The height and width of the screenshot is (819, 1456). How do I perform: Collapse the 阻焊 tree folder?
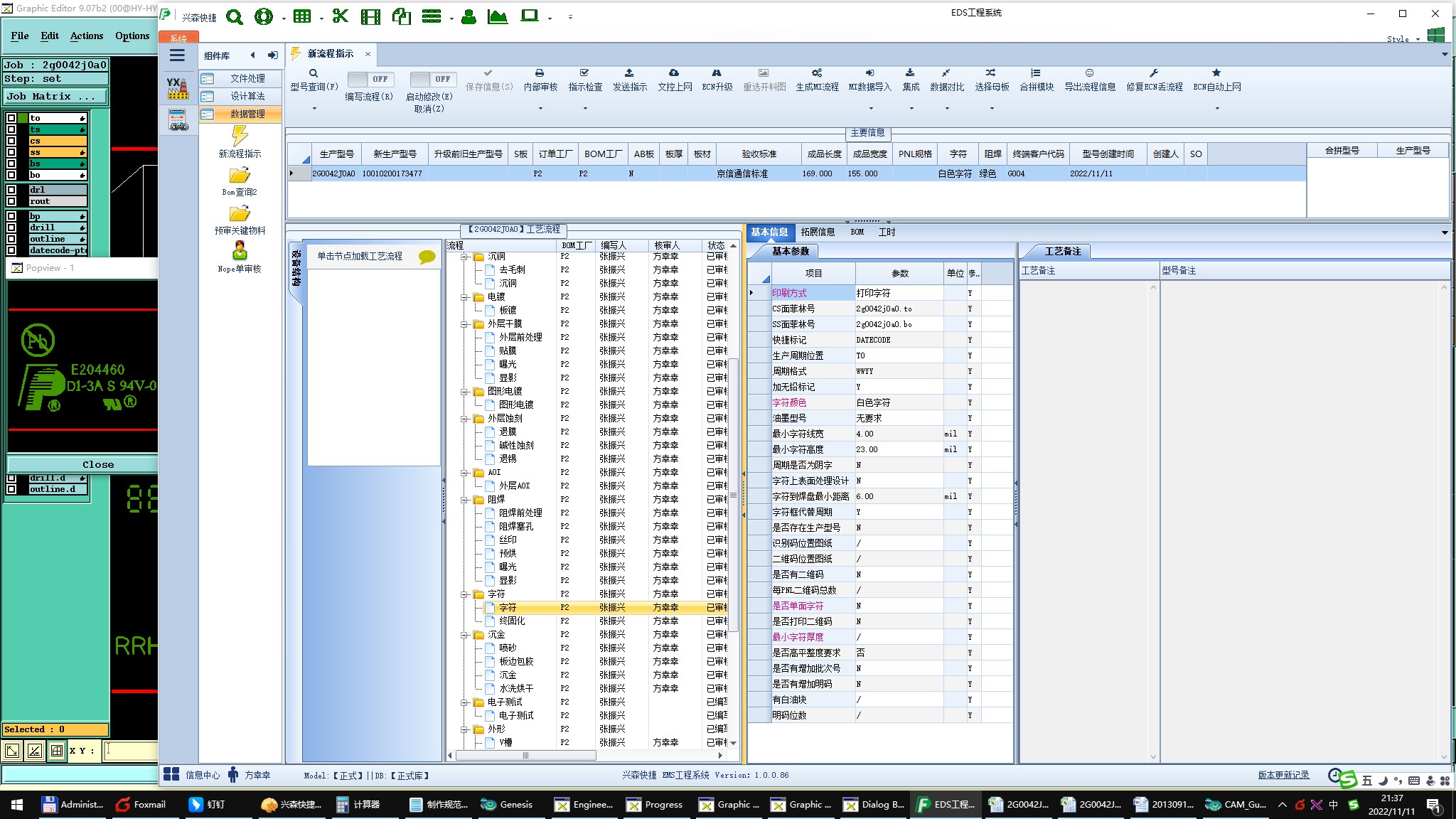pyautogui.click(x=465, y=500)
